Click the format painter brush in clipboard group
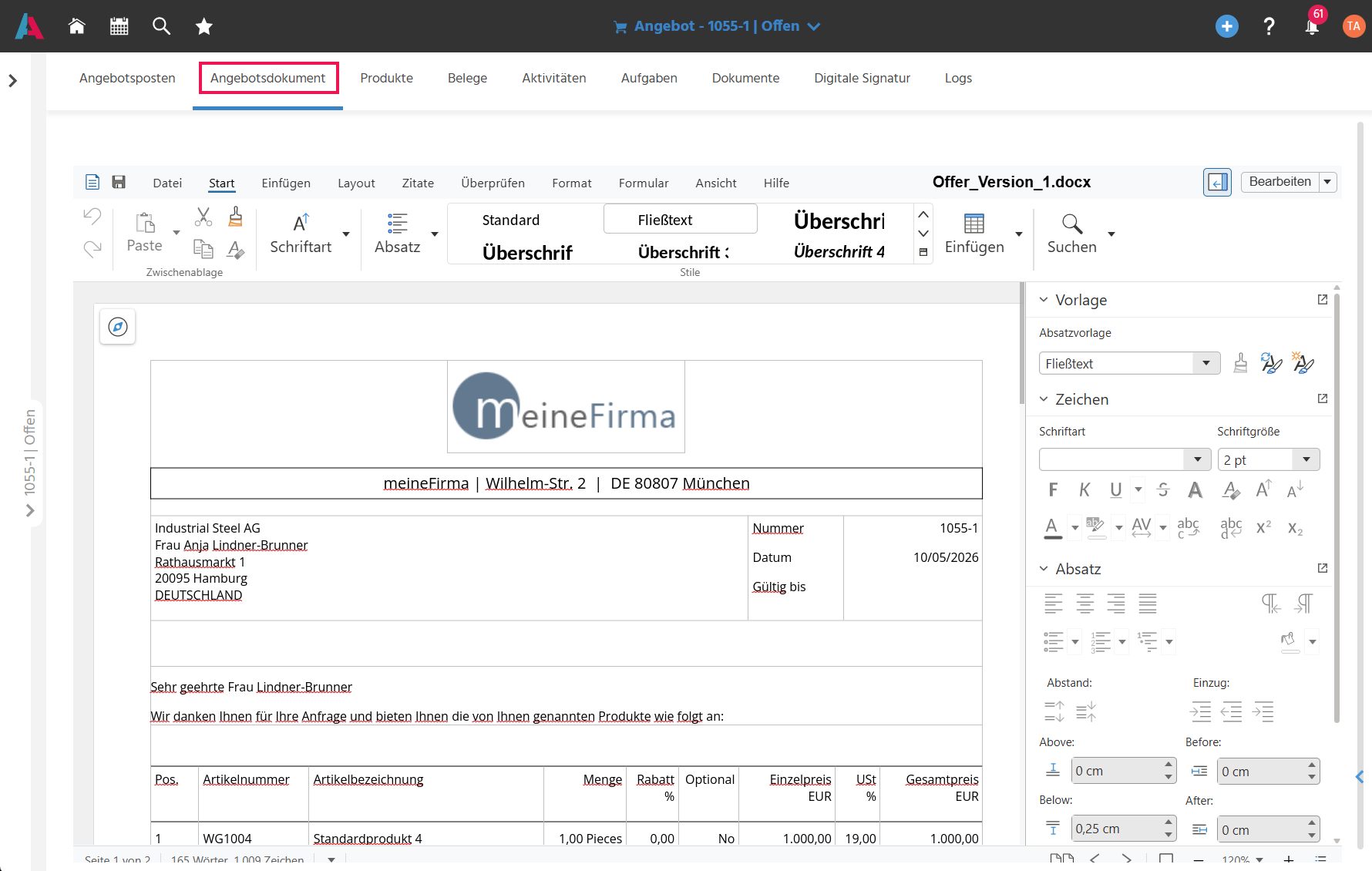Screen dimensions: 1372x871 point(236,217)
